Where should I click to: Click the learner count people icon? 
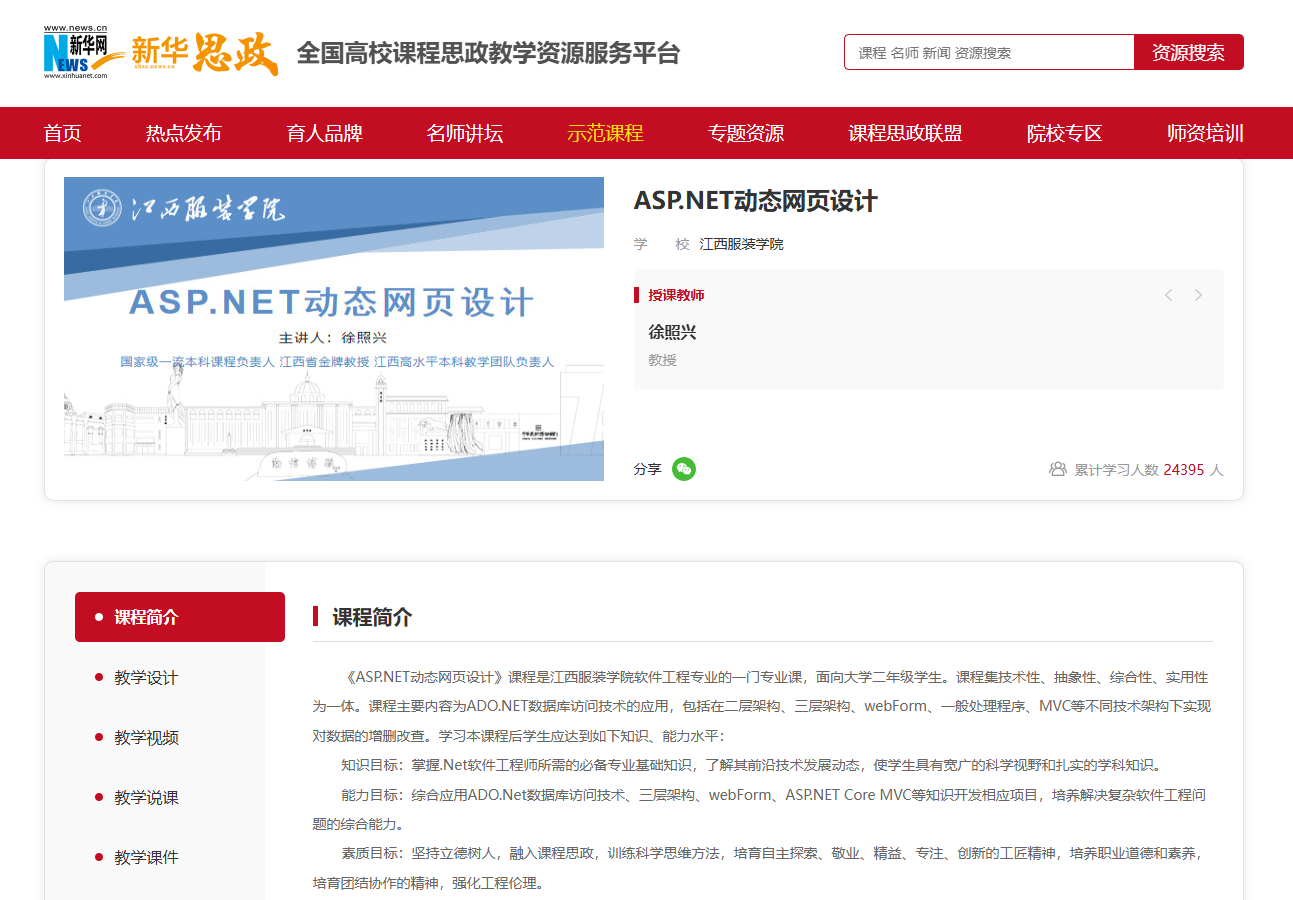click(1057, 469)
